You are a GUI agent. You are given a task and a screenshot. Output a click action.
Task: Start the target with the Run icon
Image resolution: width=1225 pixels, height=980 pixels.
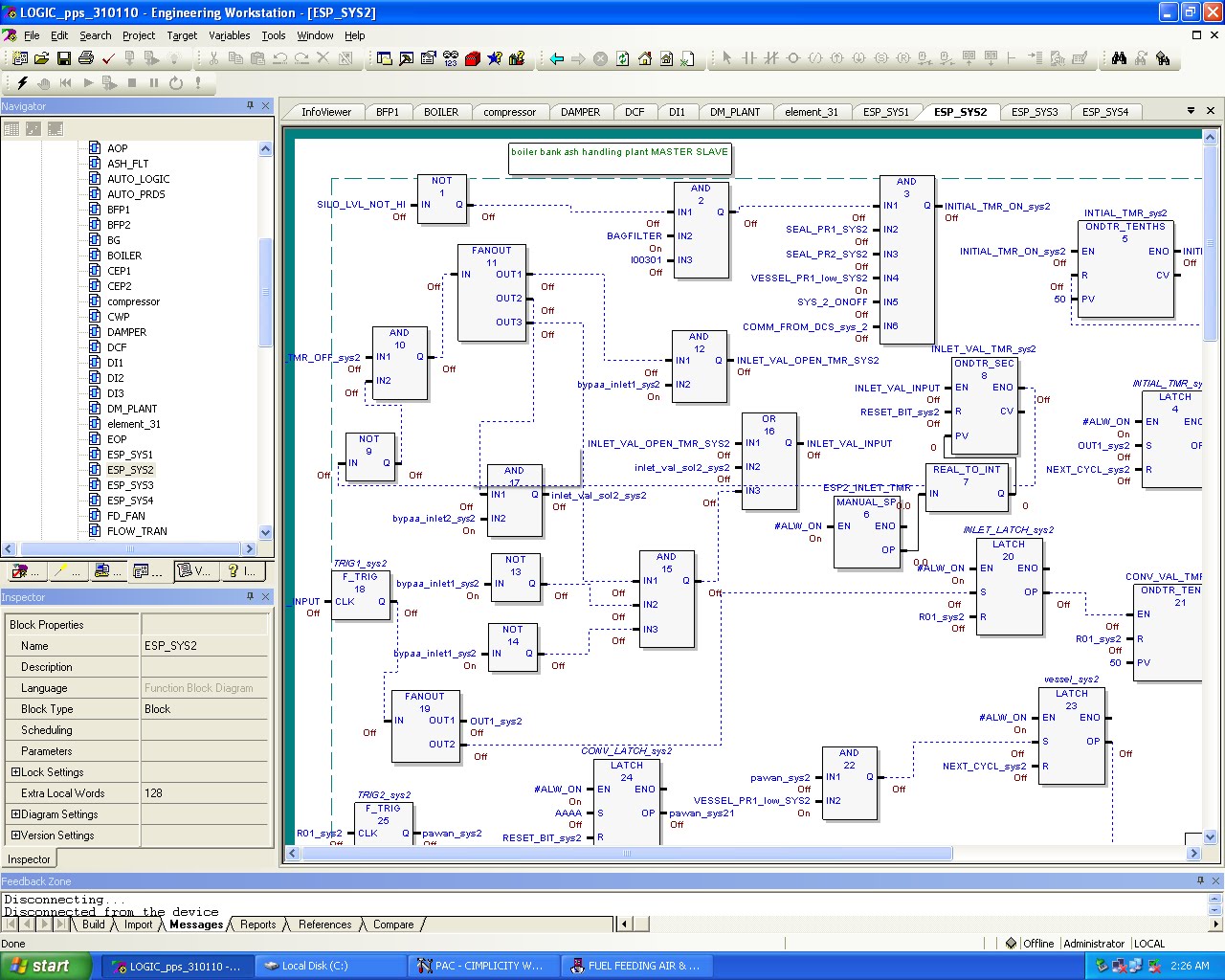coord(87,83)
